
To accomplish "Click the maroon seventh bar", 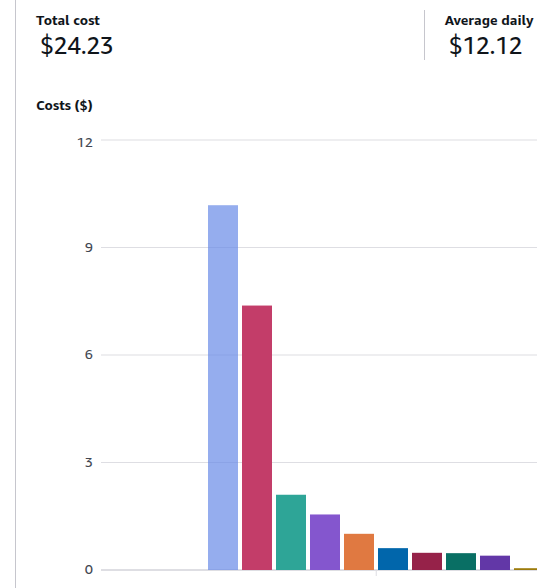I will (x=427, y=561).
